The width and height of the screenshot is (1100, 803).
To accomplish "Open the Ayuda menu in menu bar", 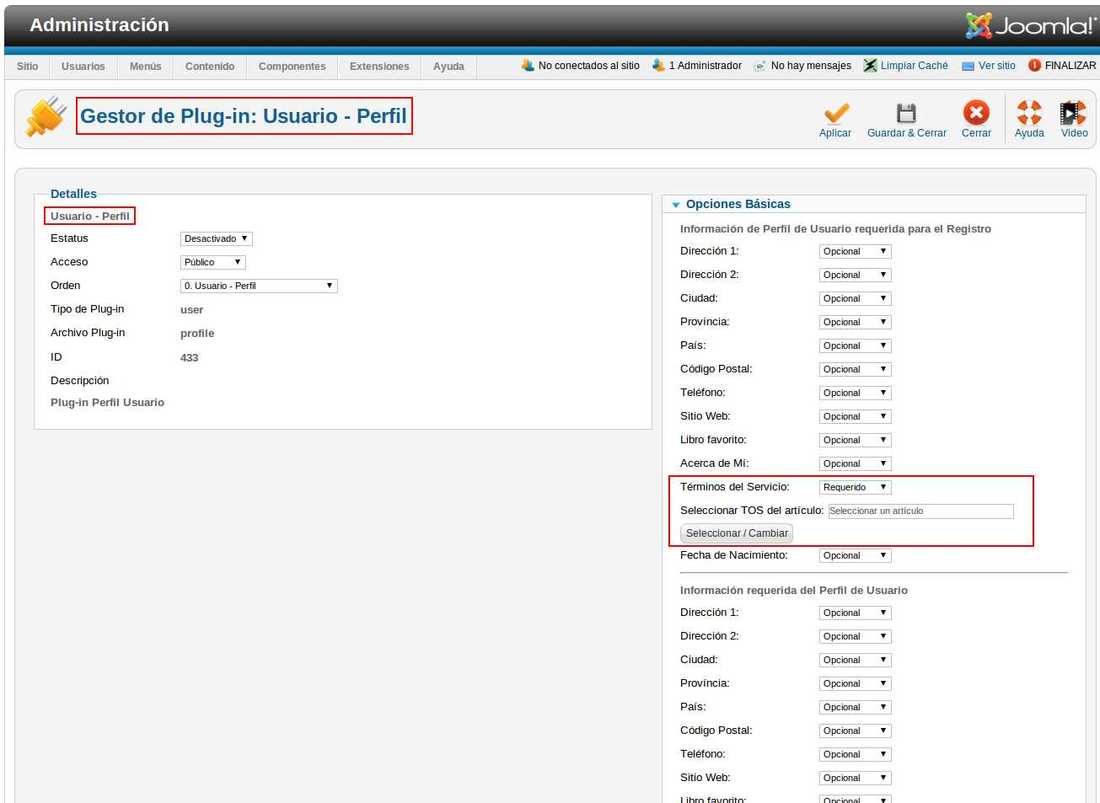I will click(448, 66).
